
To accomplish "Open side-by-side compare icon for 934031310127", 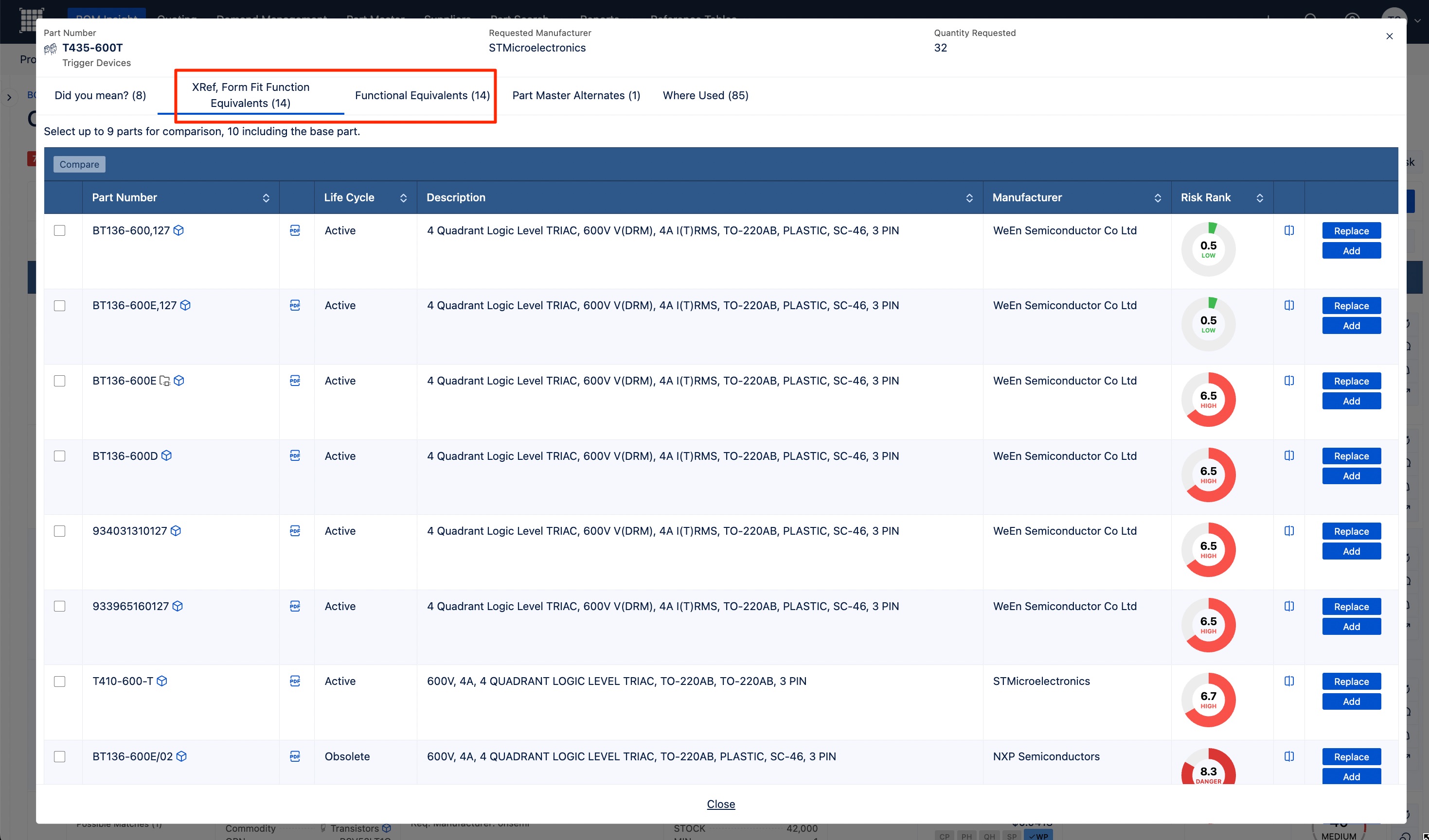I will pyautogui.click(x=1289, y=530).
